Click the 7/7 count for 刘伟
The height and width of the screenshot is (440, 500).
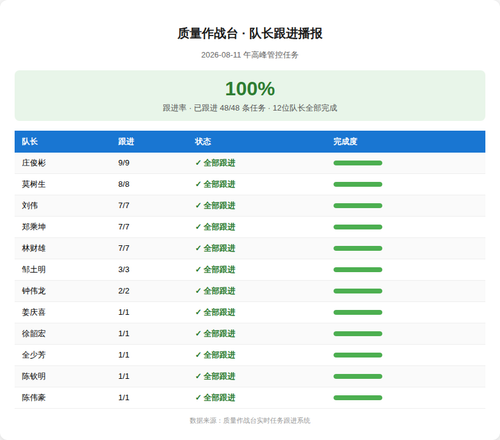pos(124,206)
